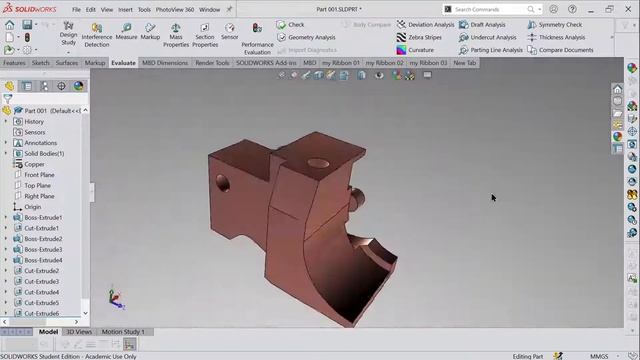
Task: Switch to the 3D Views tab
Action: point(79,332)
